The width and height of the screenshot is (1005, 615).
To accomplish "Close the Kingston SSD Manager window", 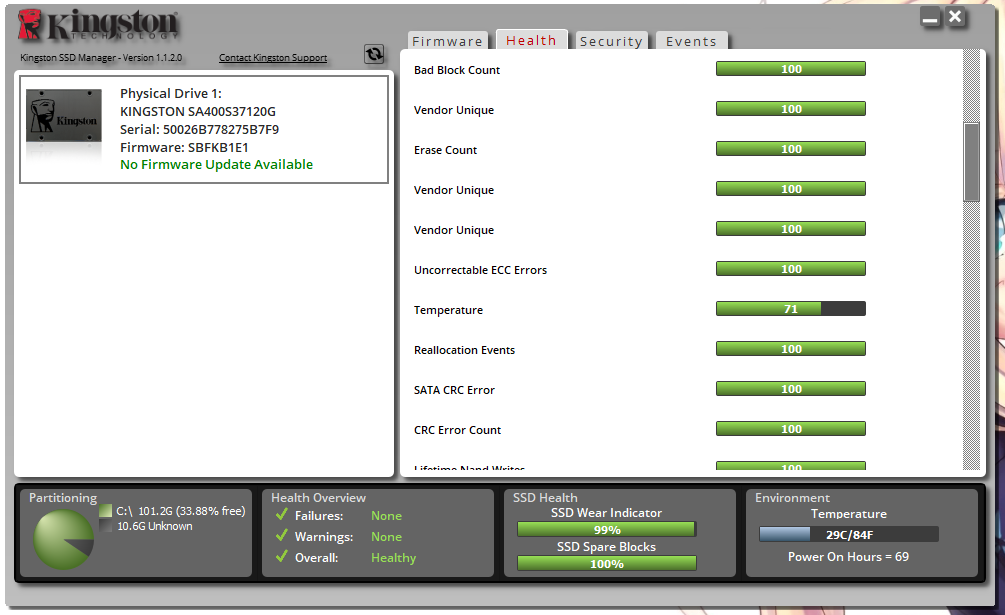I will 955,17.
